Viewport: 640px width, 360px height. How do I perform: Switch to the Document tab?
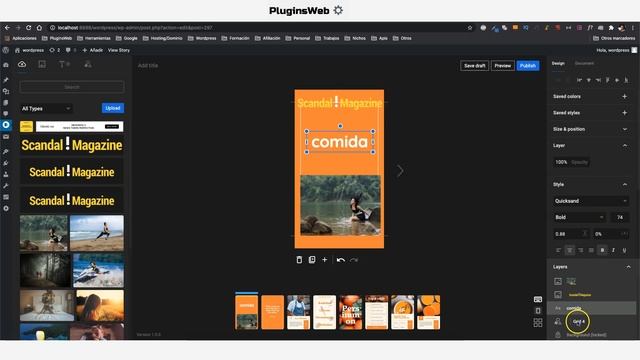pyautogui.click(x=584, y=64)
